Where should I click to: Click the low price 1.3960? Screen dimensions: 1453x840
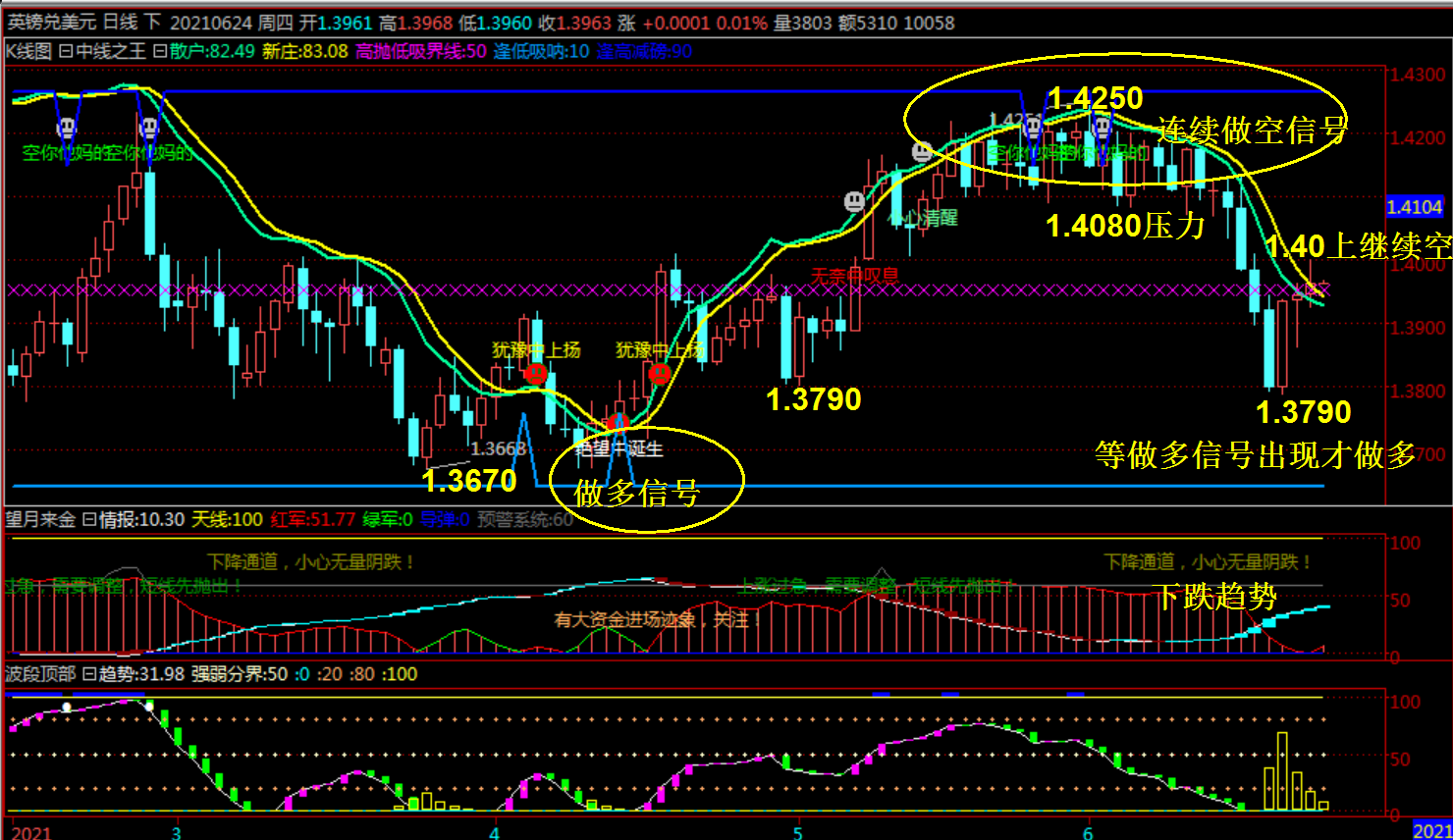(x=505, y=22)
